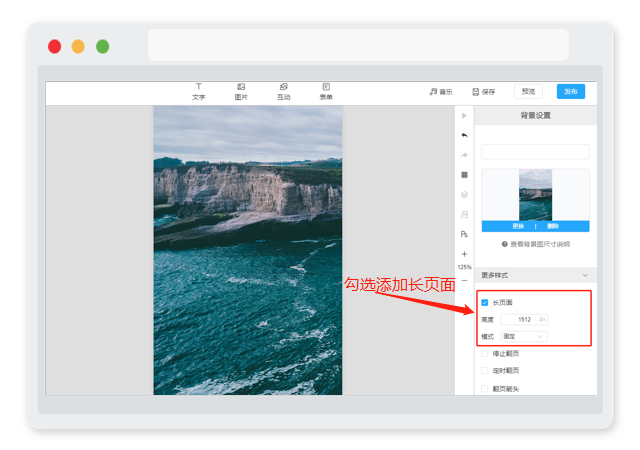Click the Ps import icon
Screen dimensions: 640x450
pyautogui.click(x=464, y=234)
